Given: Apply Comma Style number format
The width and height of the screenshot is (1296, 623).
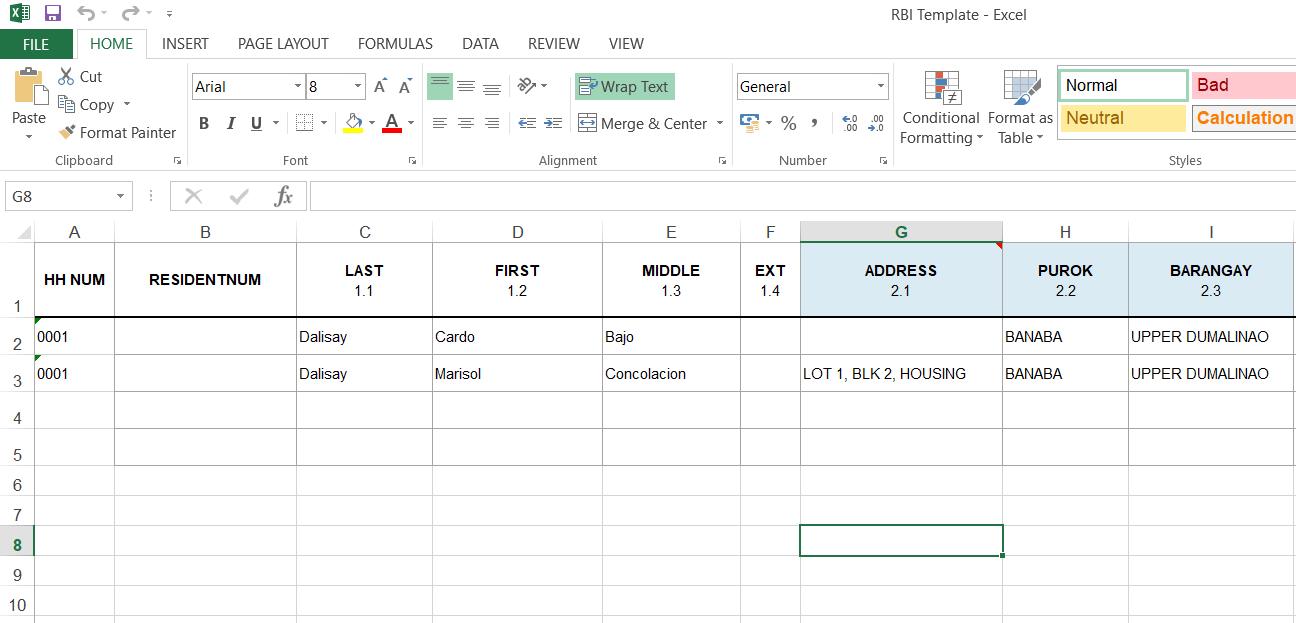Looking at the screenshot, I should 815,123.
